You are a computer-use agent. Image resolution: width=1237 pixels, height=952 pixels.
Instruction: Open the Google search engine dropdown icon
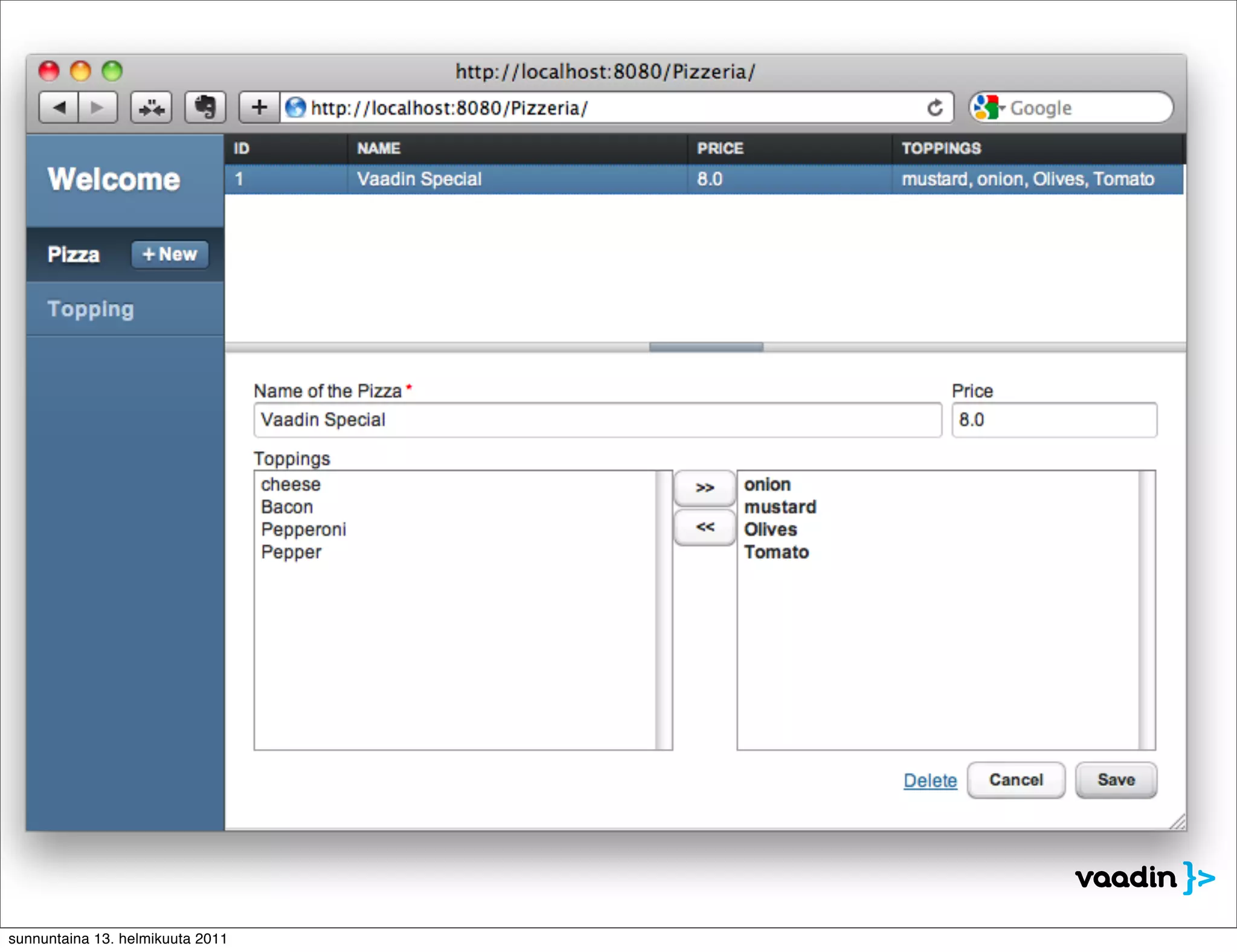point(989,108)
